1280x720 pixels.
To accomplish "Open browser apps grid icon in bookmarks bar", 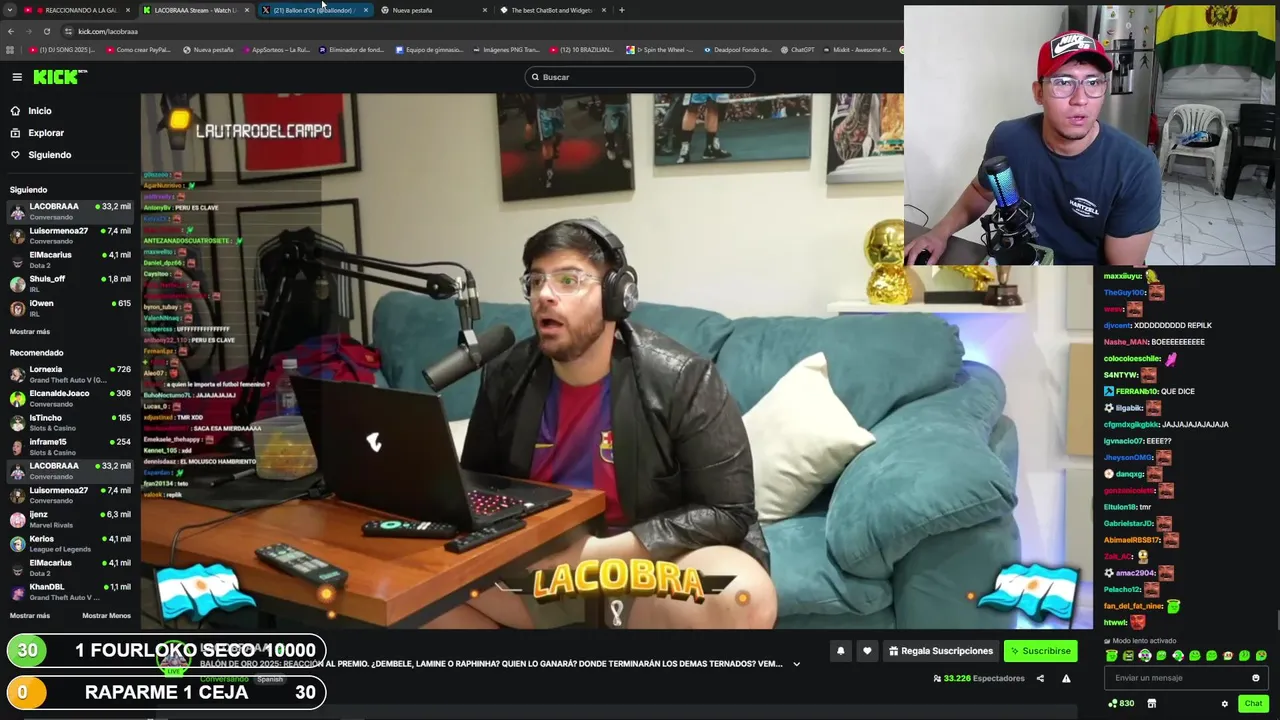I will click(10, 50).
